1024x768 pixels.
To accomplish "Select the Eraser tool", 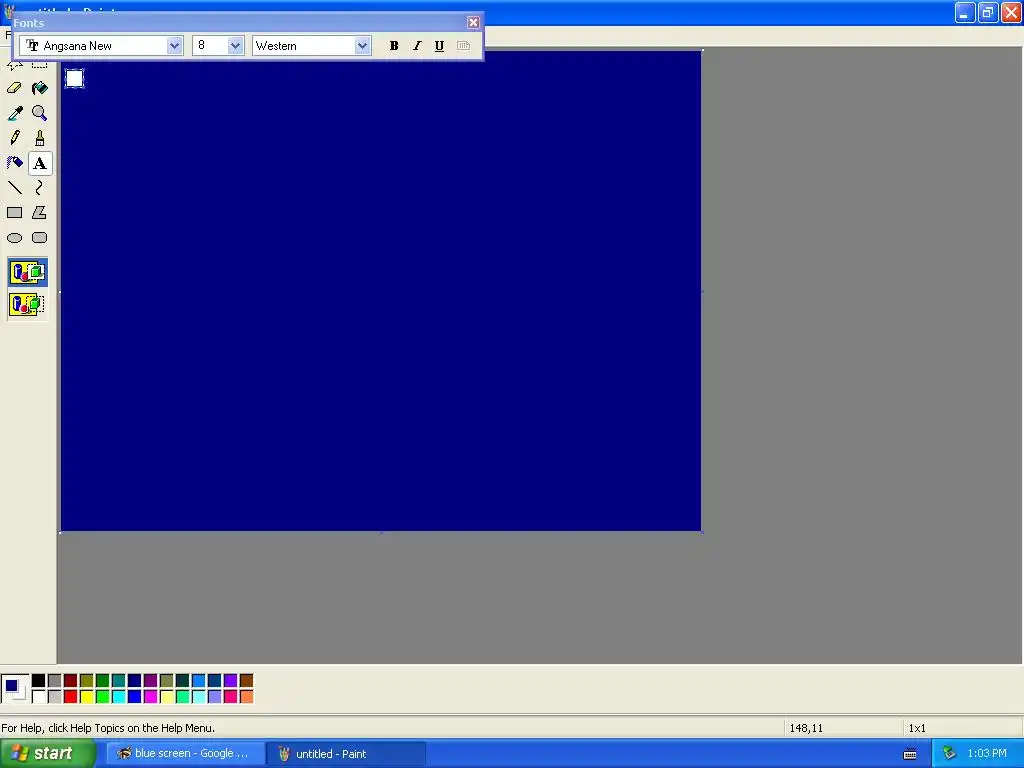I will click(14, 88).
